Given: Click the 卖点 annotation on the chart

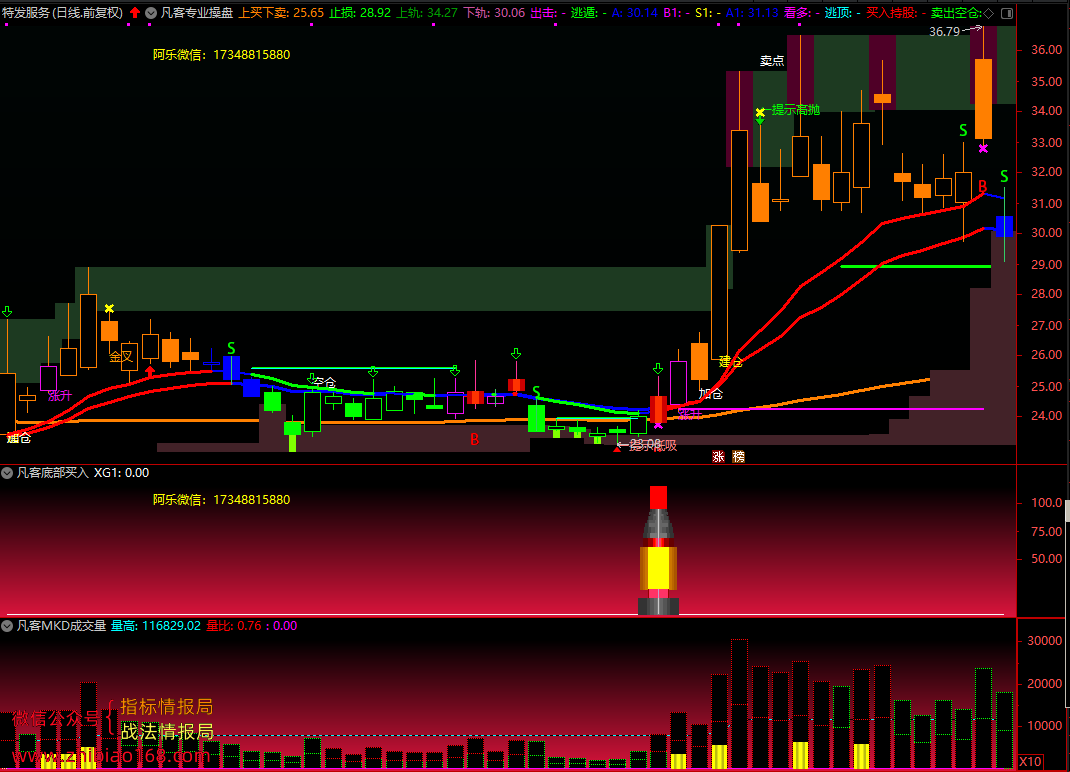Looking at the screenshot, I should [772, 61].
